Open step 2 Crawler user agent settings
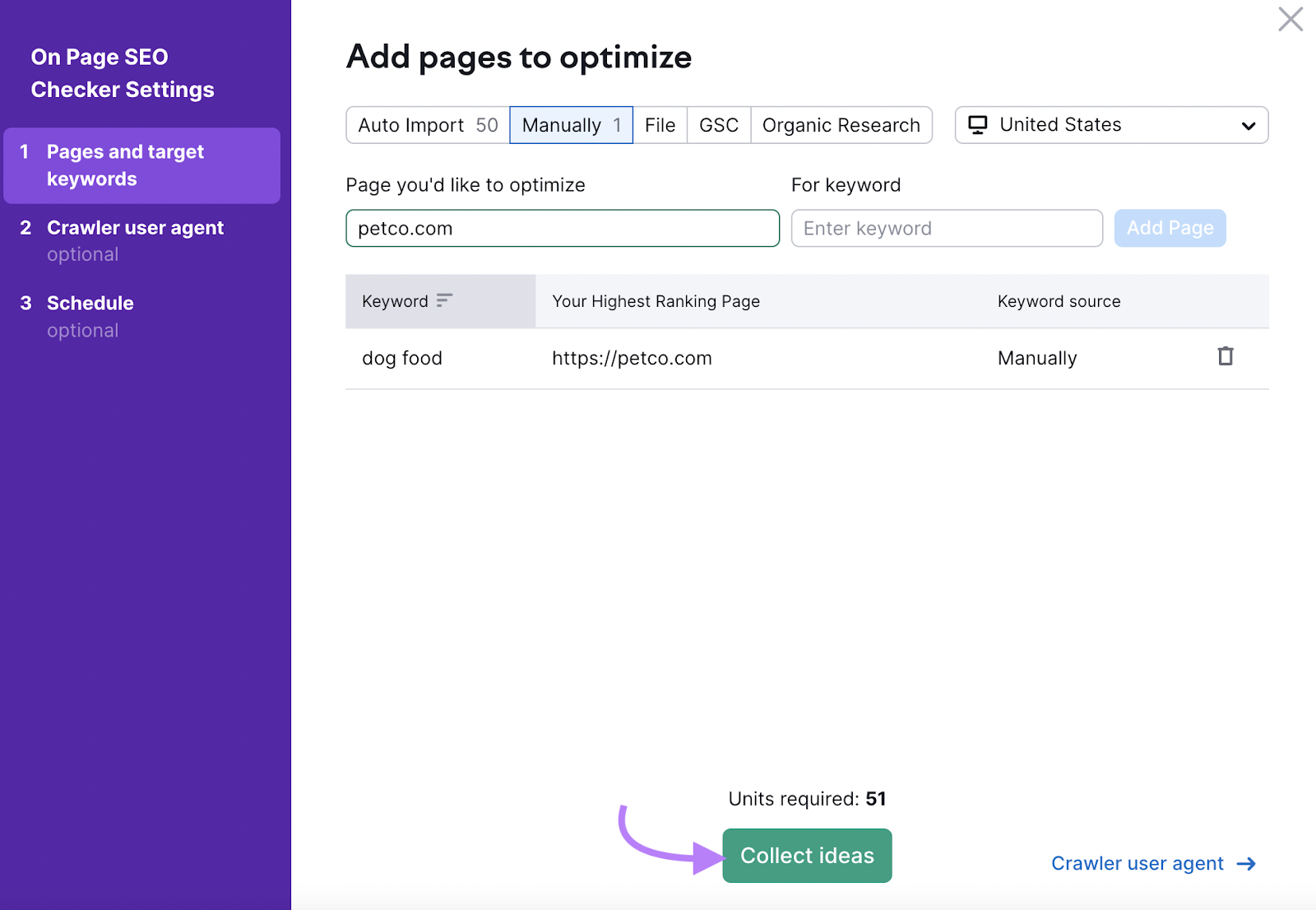The width and height of the screenshot is (1316, 910). tap(136, 227)
